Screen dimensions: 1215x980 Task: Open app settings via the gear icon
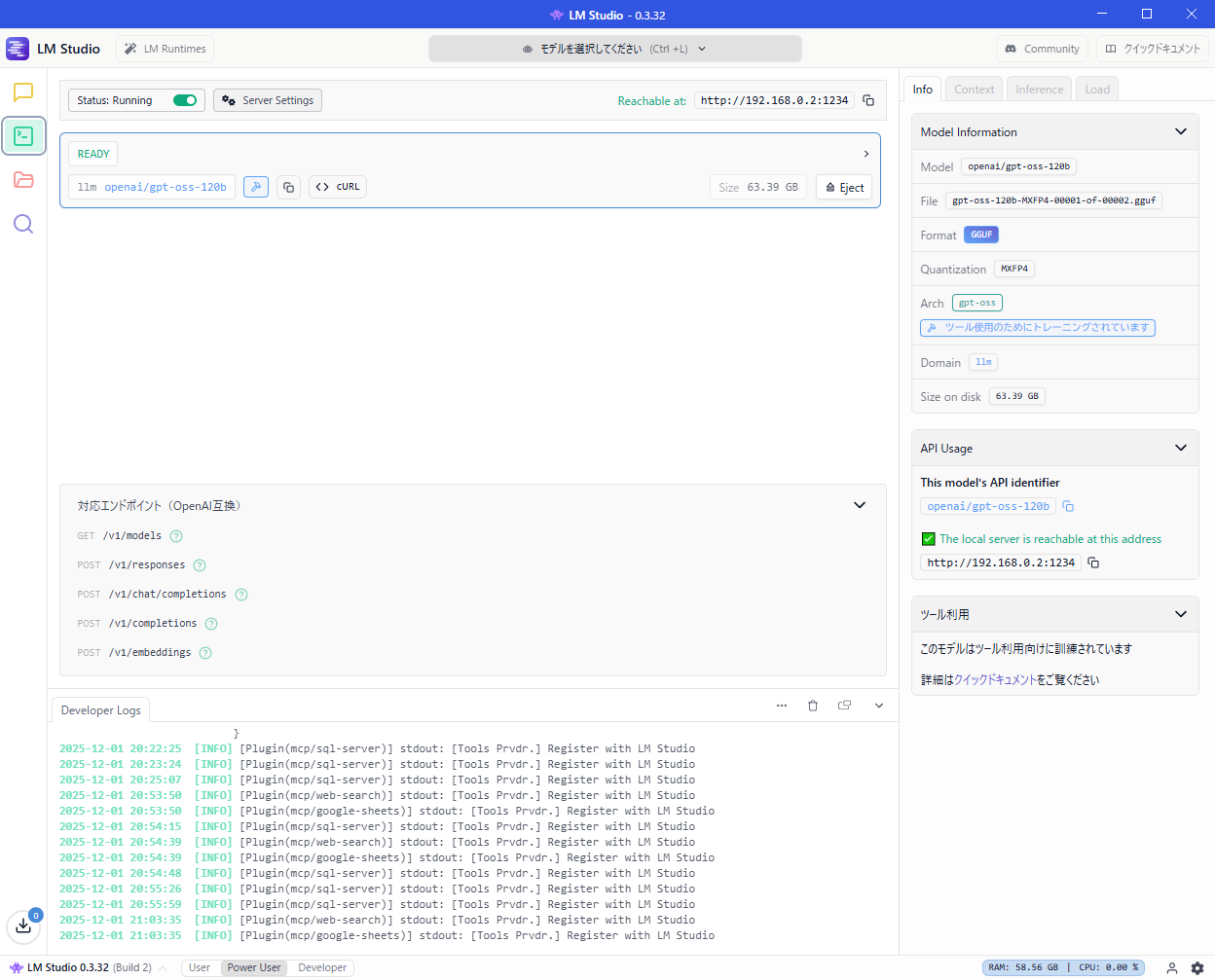click(x=1199, y=967)
